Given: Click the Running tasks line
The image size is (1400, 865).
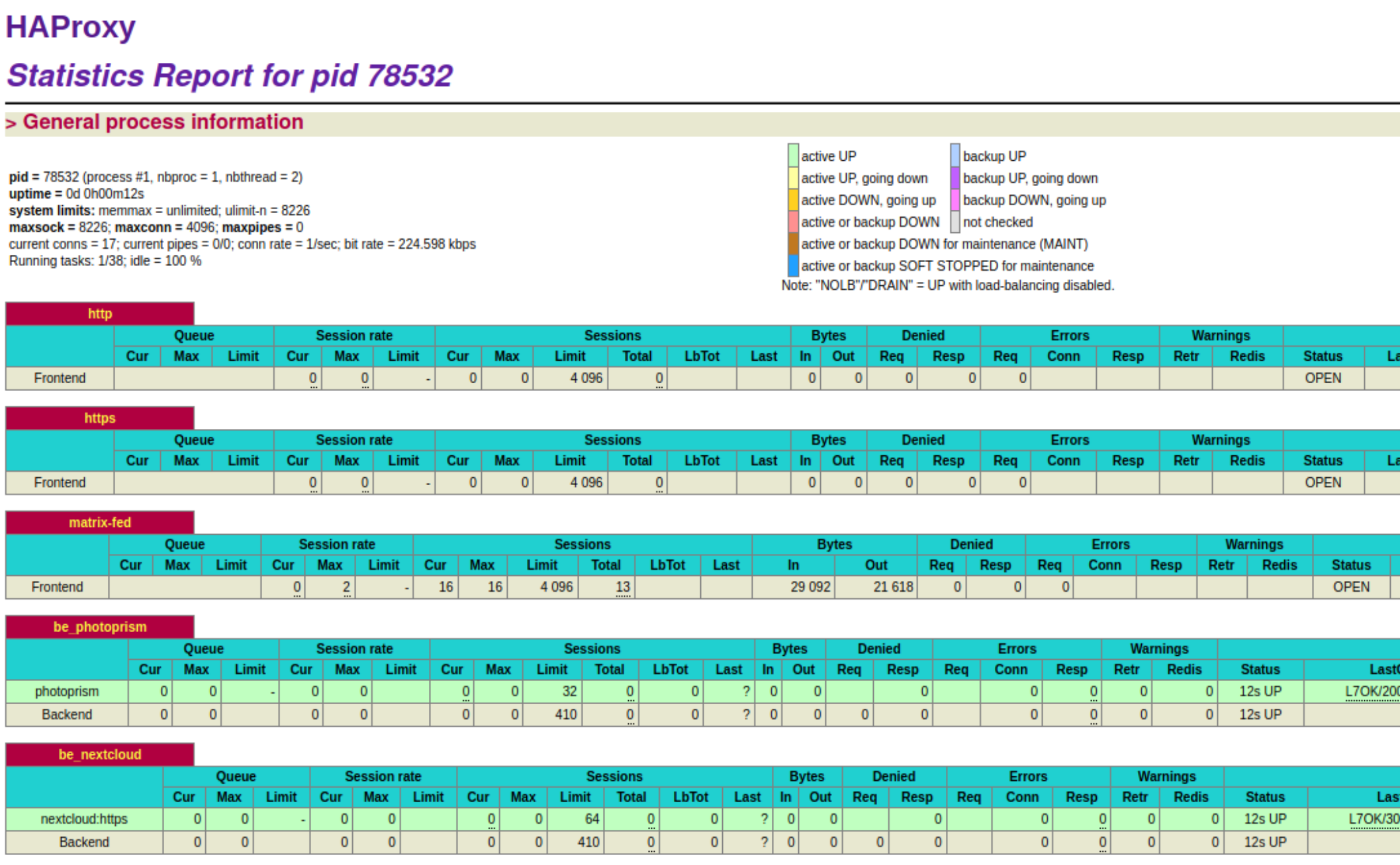Looking at the screenshot, I should coord(105,261).
